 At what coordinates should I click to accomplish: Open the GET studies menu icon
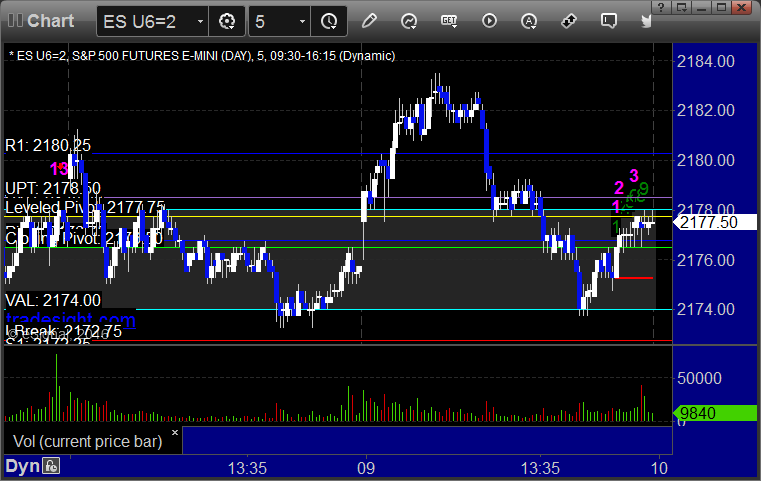pos(449,21)
